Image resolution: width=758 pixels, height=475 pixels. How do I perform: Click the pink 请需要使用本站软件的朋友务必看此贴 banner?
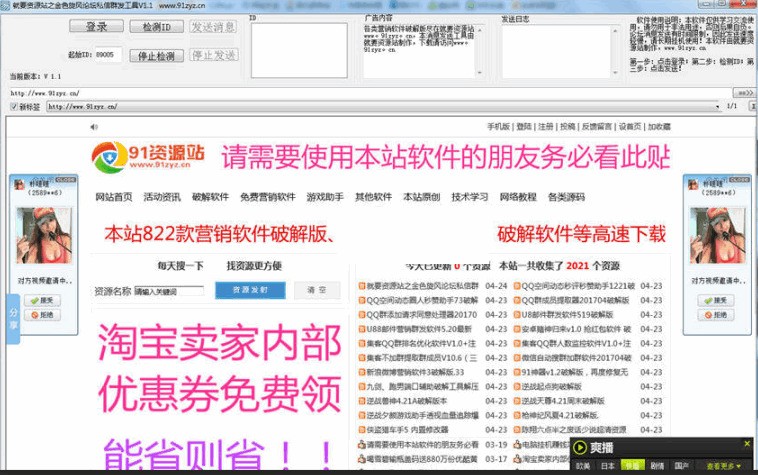445,157
